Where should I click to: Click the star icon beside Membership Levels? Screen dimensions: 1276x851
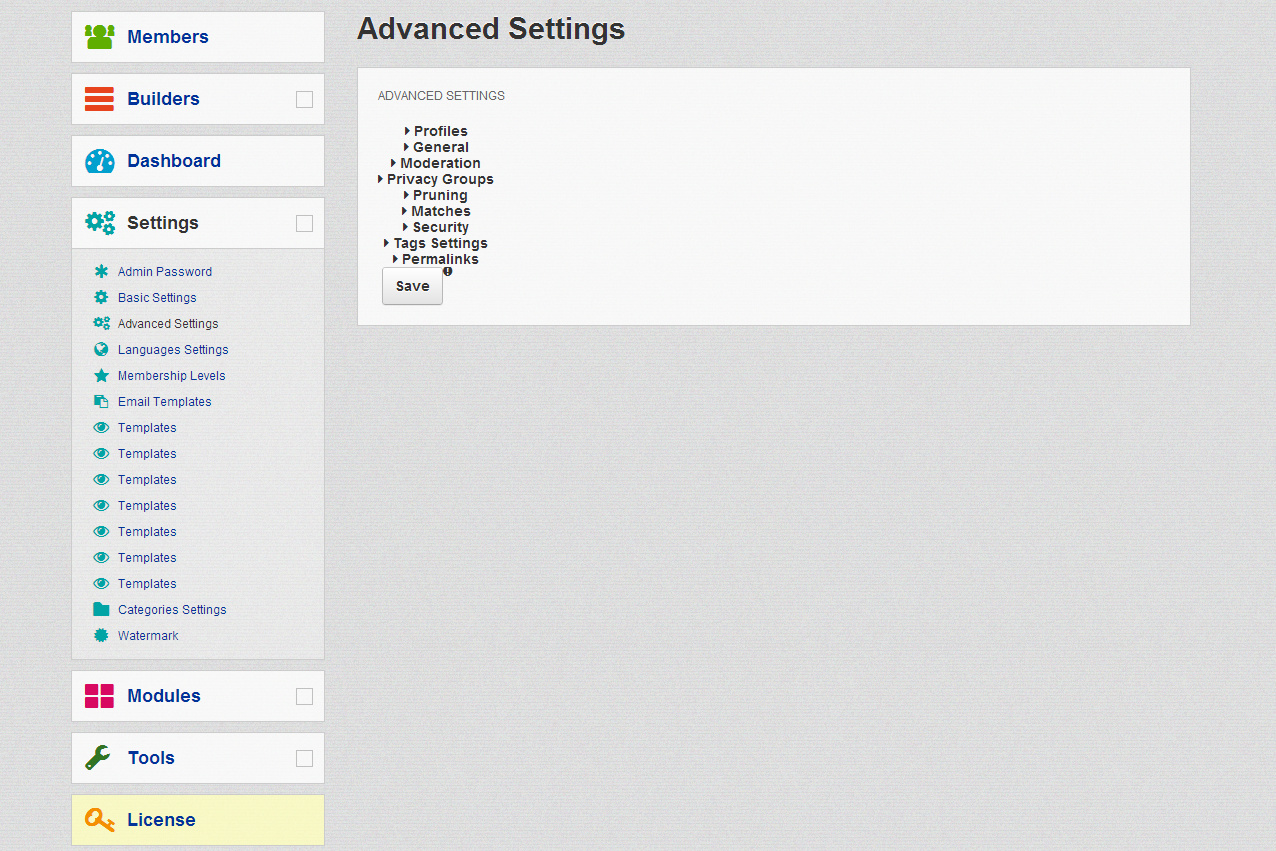(x=101, y=375)
